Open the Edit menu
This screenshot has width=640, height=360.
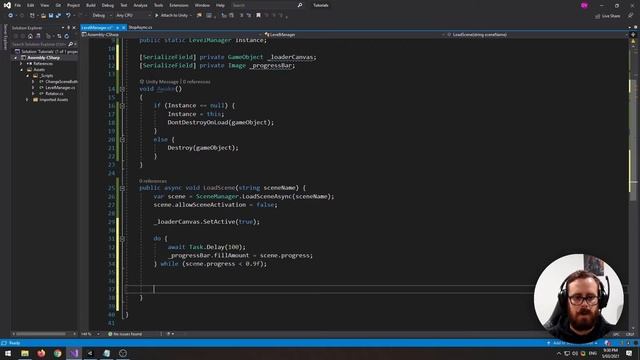point(31,5)
